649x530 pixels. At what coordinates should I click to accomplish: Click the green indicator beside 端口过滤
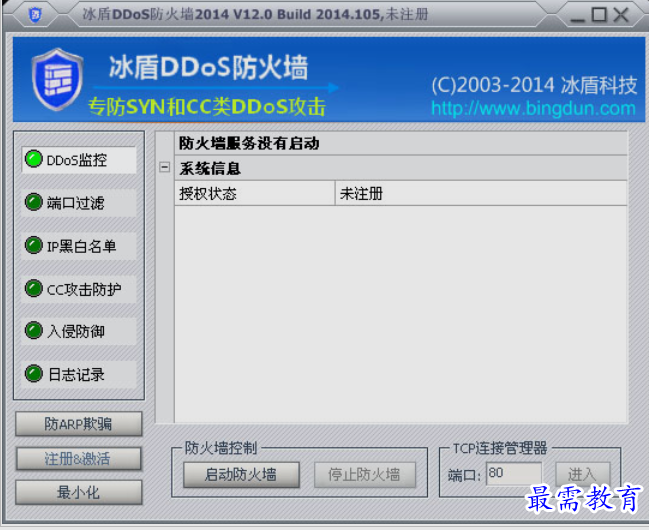(34, 202)
